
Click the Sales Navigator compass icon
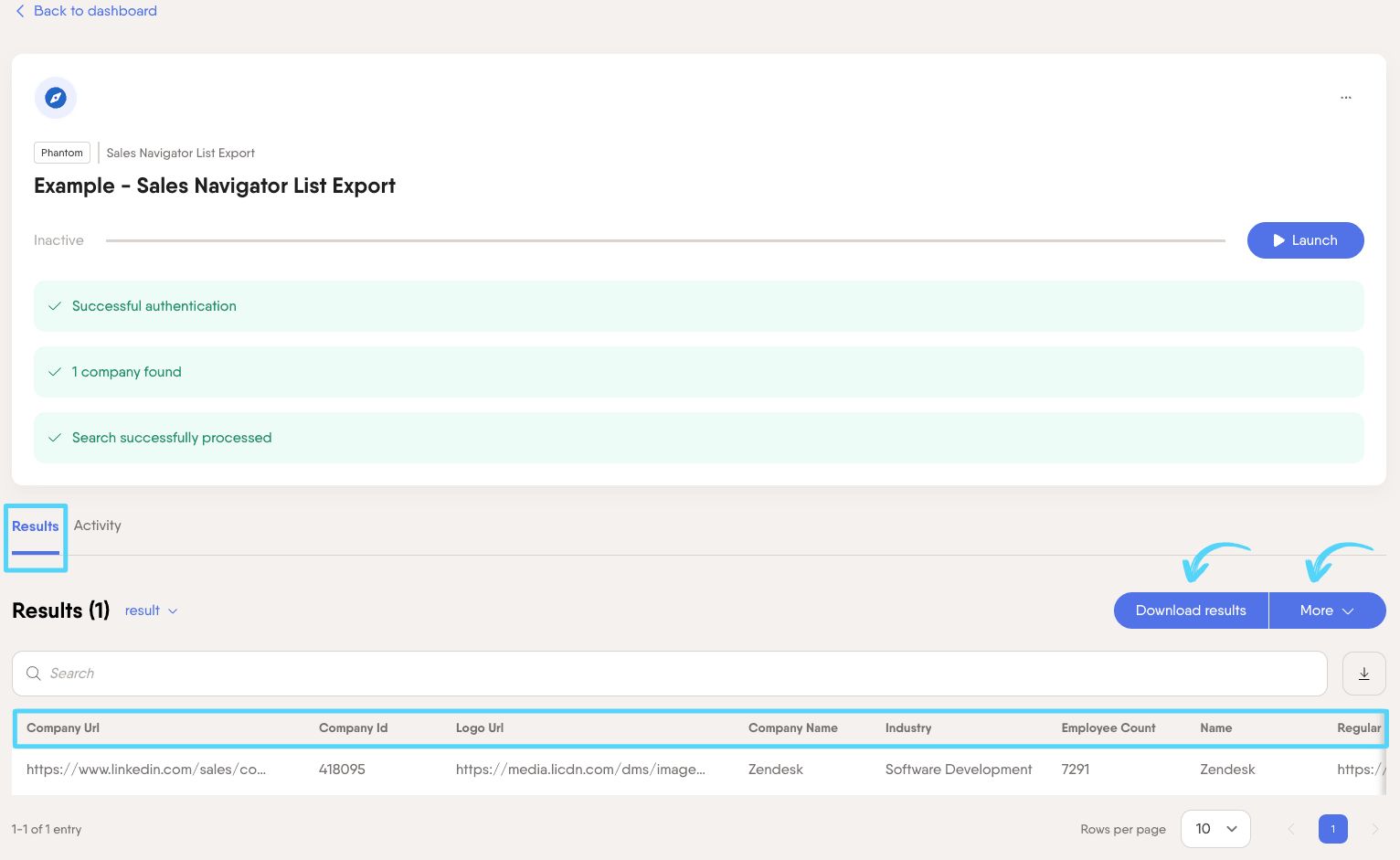point(56,98)
